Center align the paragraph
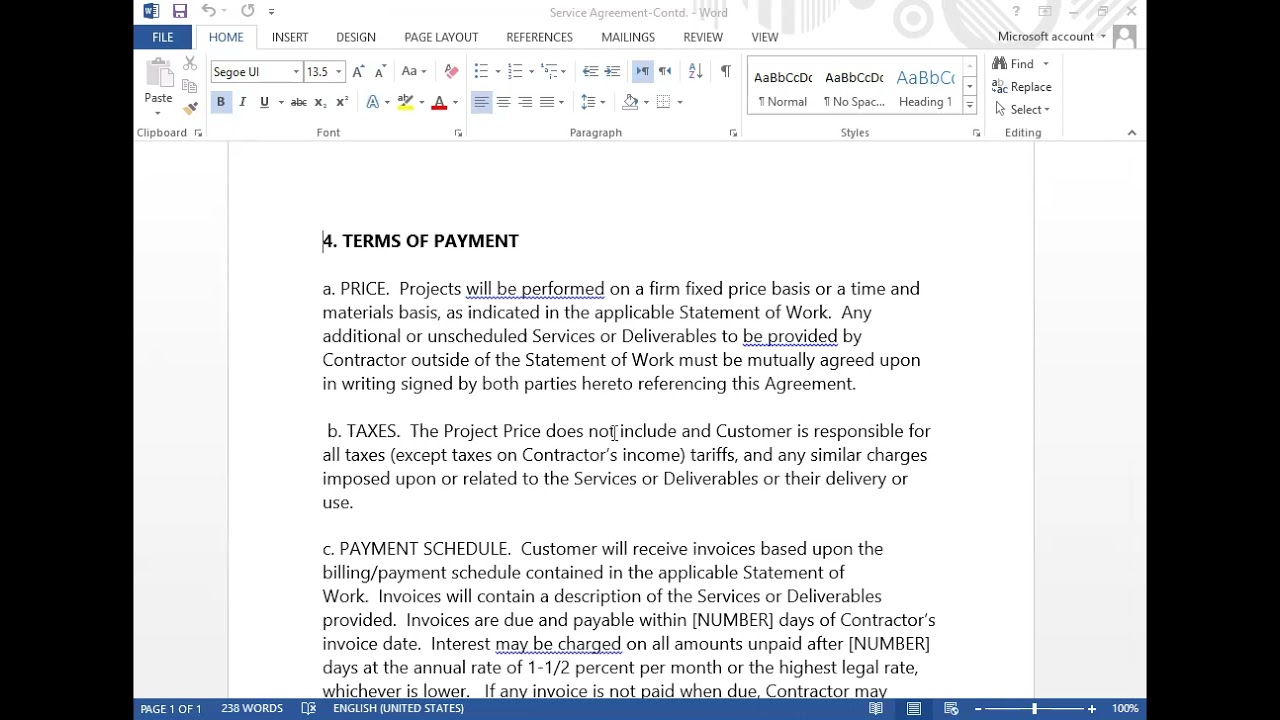The width and height of the screenshot is (1280, 720). 503,102
